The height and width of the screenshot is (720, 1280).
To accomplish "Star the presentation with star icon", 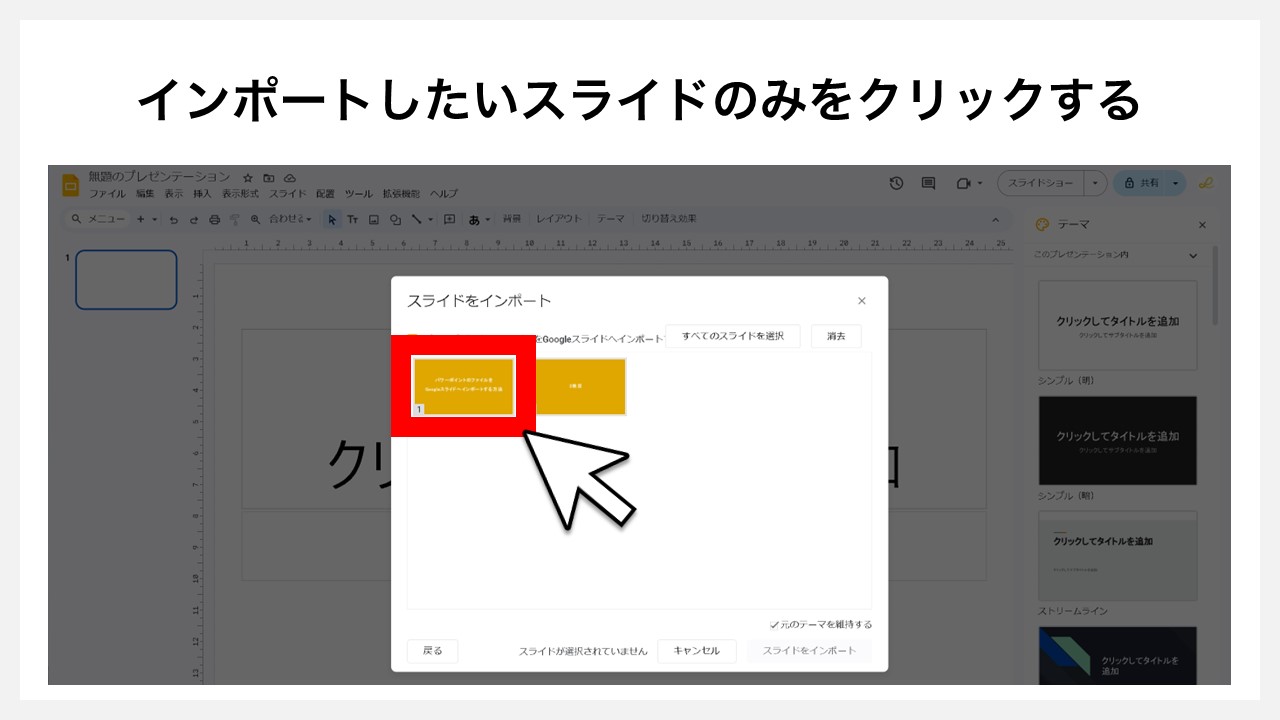I will click(248, 178).
